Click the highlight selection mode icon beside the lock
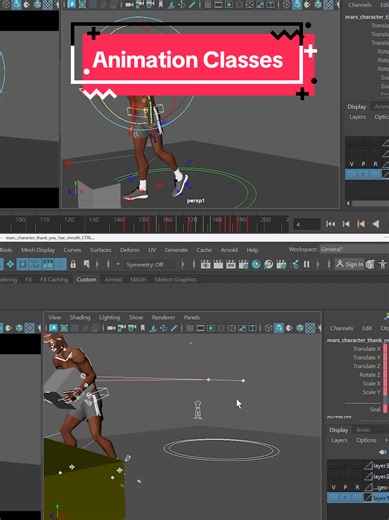 [x=87, y=265]
